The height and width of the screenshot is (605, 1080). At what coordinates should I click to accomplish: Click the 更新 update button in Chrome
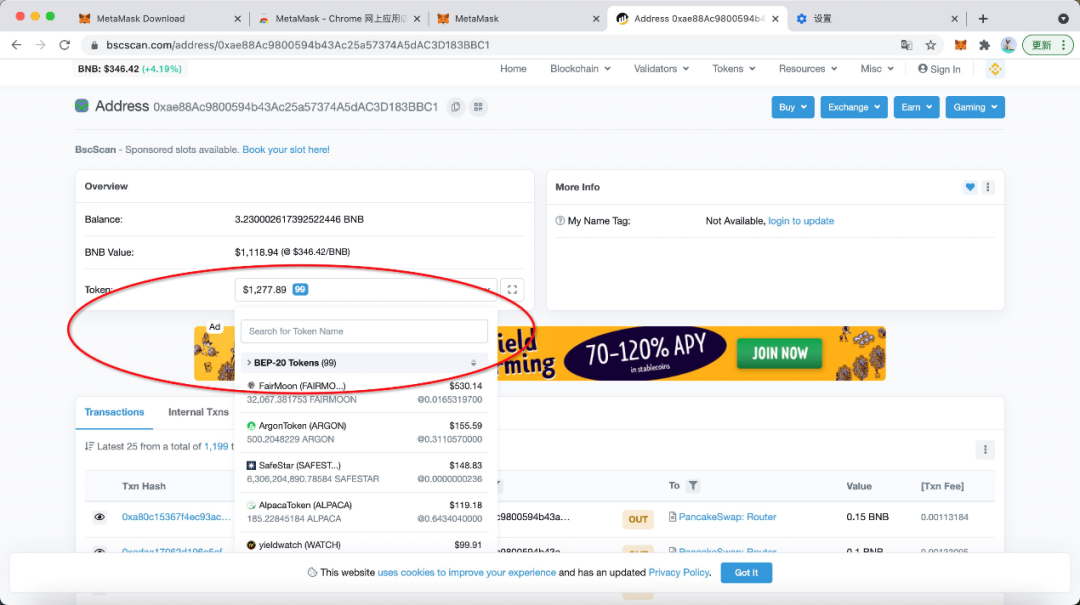pos(1048,45)
